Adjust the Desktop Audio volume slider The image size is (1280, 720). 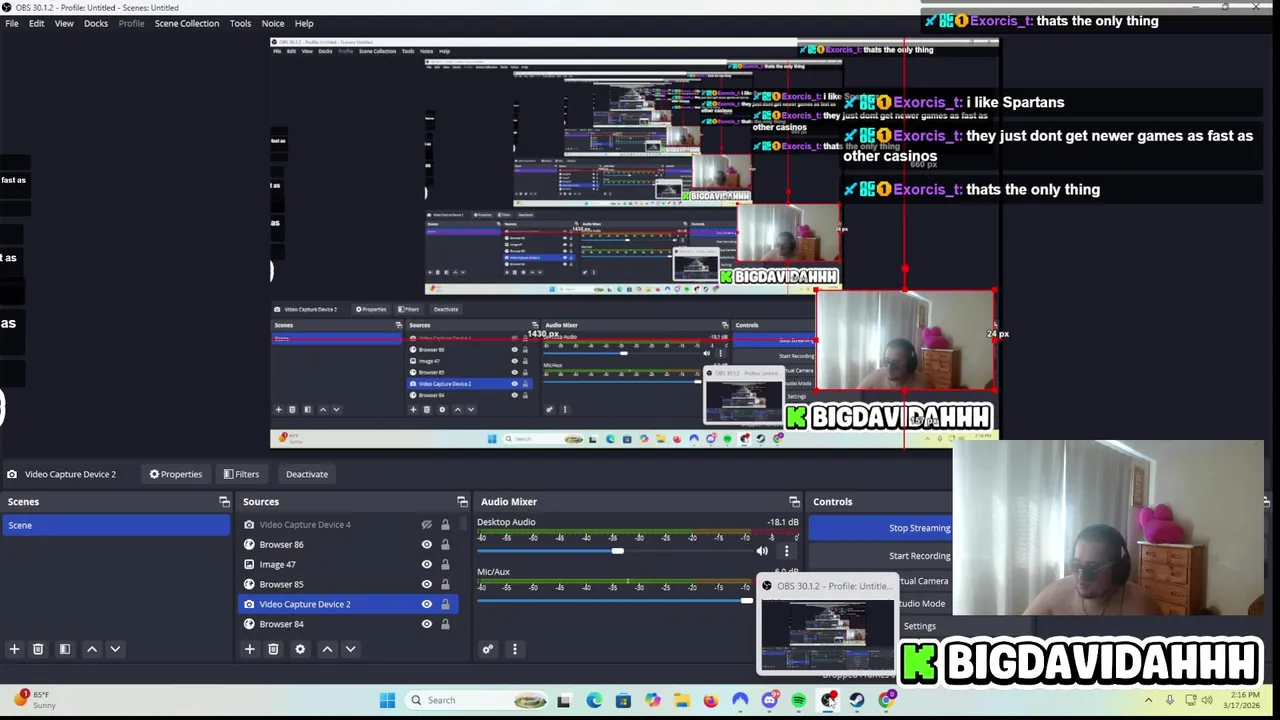(617, 551)
